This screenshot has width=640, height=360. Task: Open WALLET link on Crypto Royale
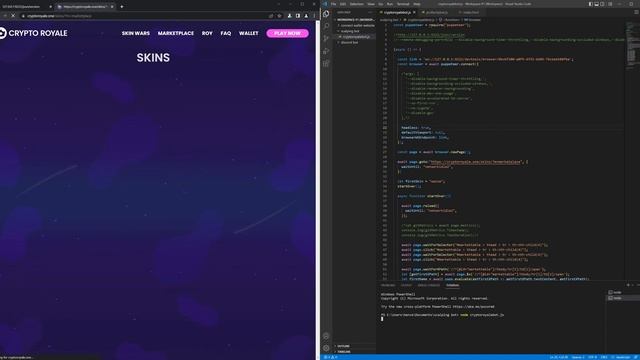(x=249, y=33)
